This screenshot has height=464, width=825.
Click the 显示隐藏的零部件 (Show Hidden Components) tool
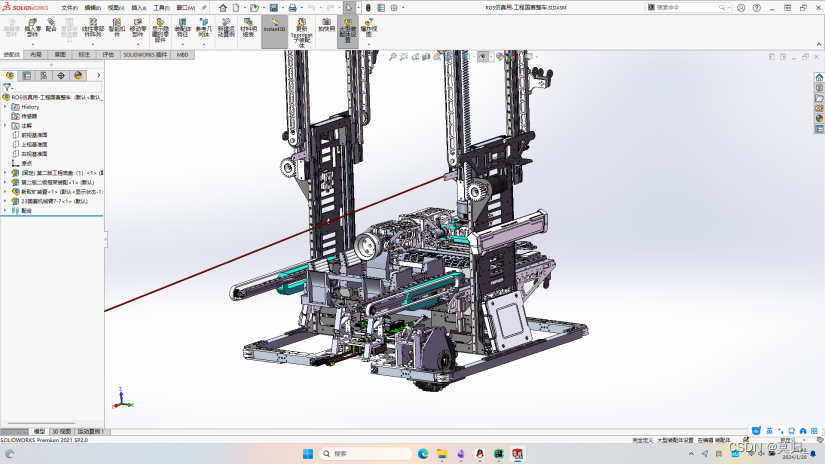click(x=160, y=30)
